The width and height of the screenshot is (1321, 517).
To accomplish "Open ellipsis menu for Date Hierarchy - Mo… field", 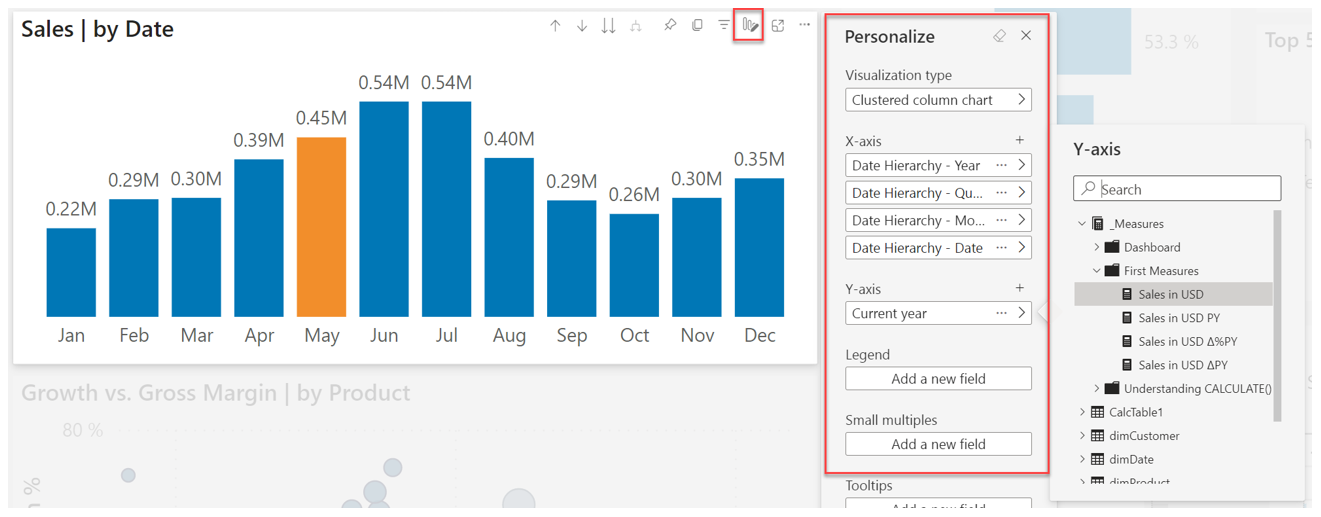I will coord(1001,220).
